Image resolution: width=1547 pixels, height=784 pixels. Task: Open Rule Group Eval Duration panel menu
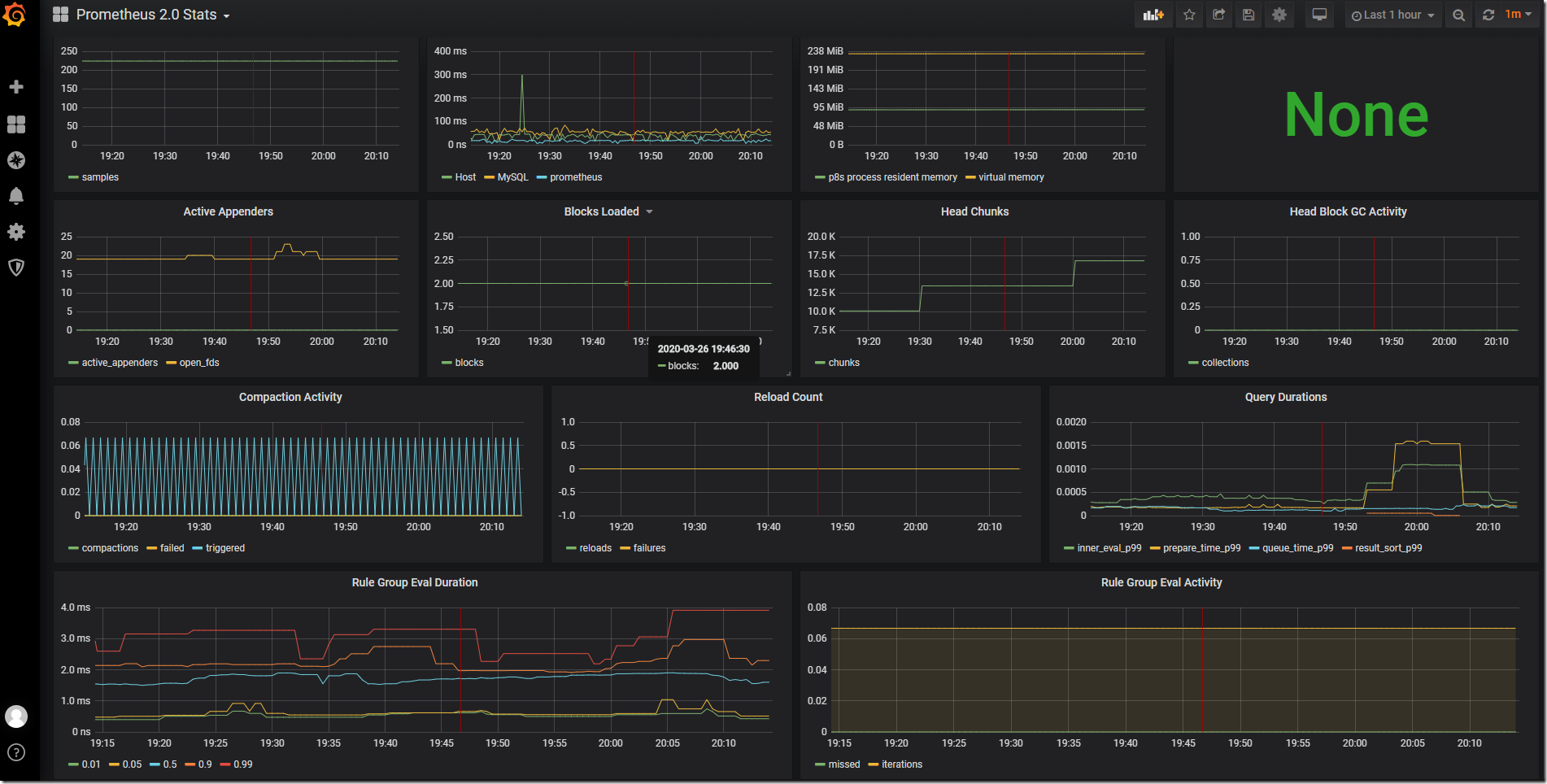click(415, 582)
